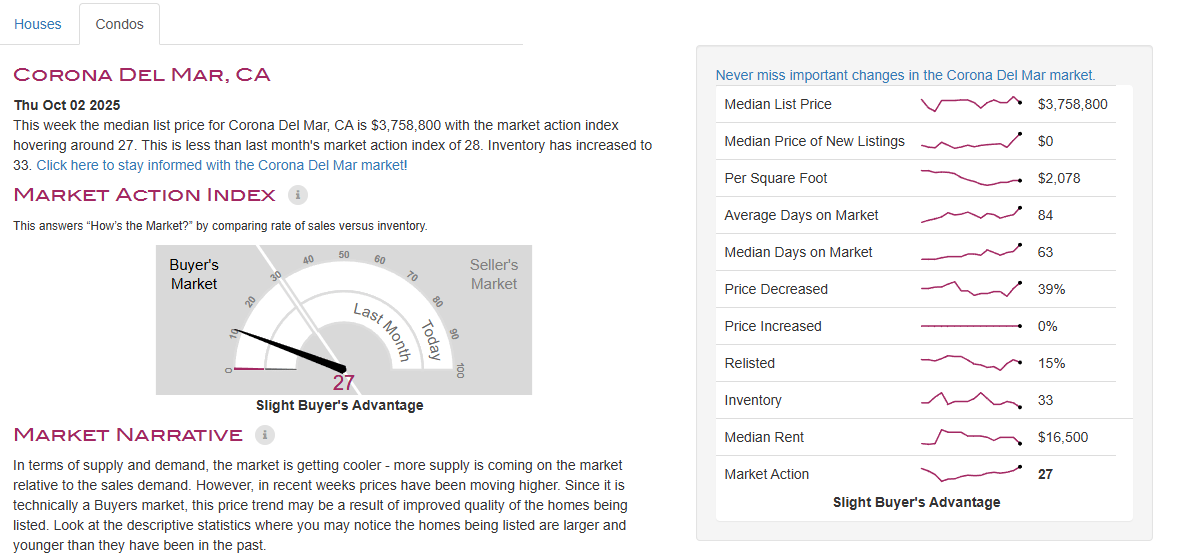1179x553 pixels.
Task: Switch to the Houses tab
Action: [38, 24]
